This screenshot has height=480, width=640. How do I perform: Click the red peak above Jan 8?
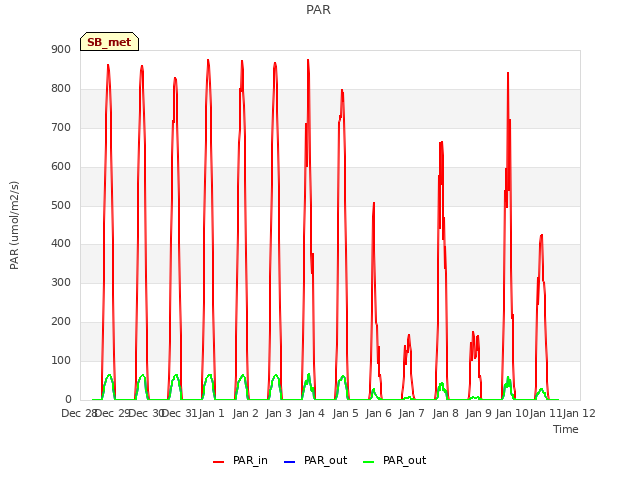441,143
